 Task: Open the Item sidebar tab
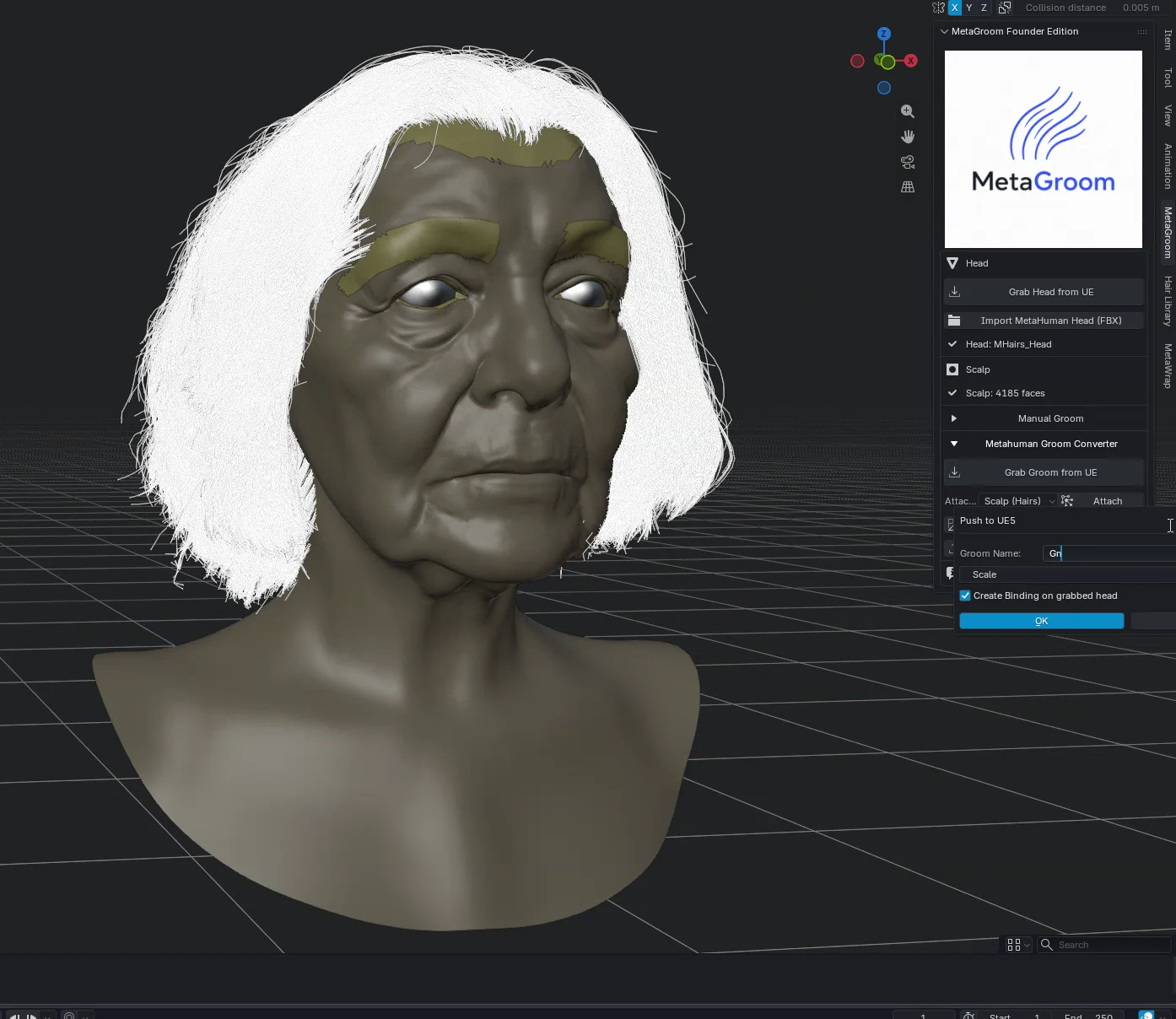[x=1168, y=40]
